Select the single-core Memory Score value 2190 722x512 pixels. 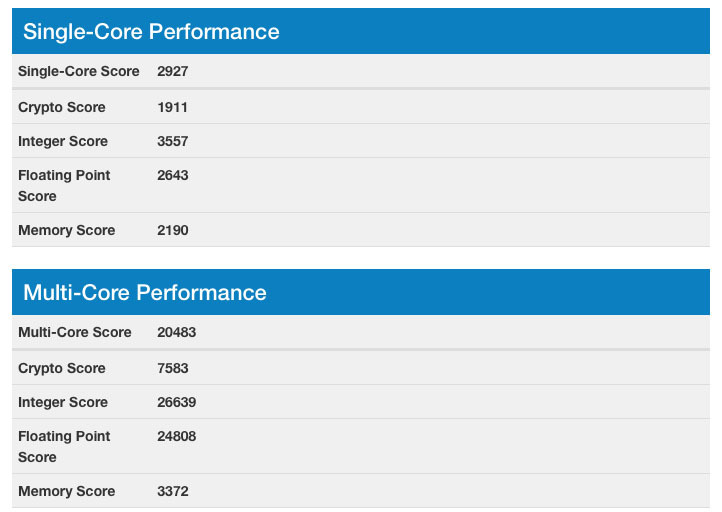(x=173, y=230)
